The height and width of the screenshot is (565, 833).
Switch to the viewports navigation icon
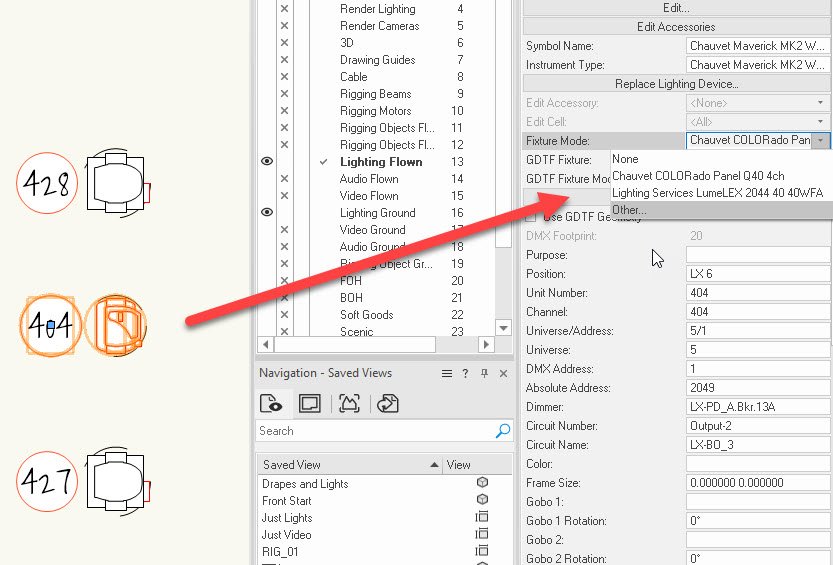[310, 404]
